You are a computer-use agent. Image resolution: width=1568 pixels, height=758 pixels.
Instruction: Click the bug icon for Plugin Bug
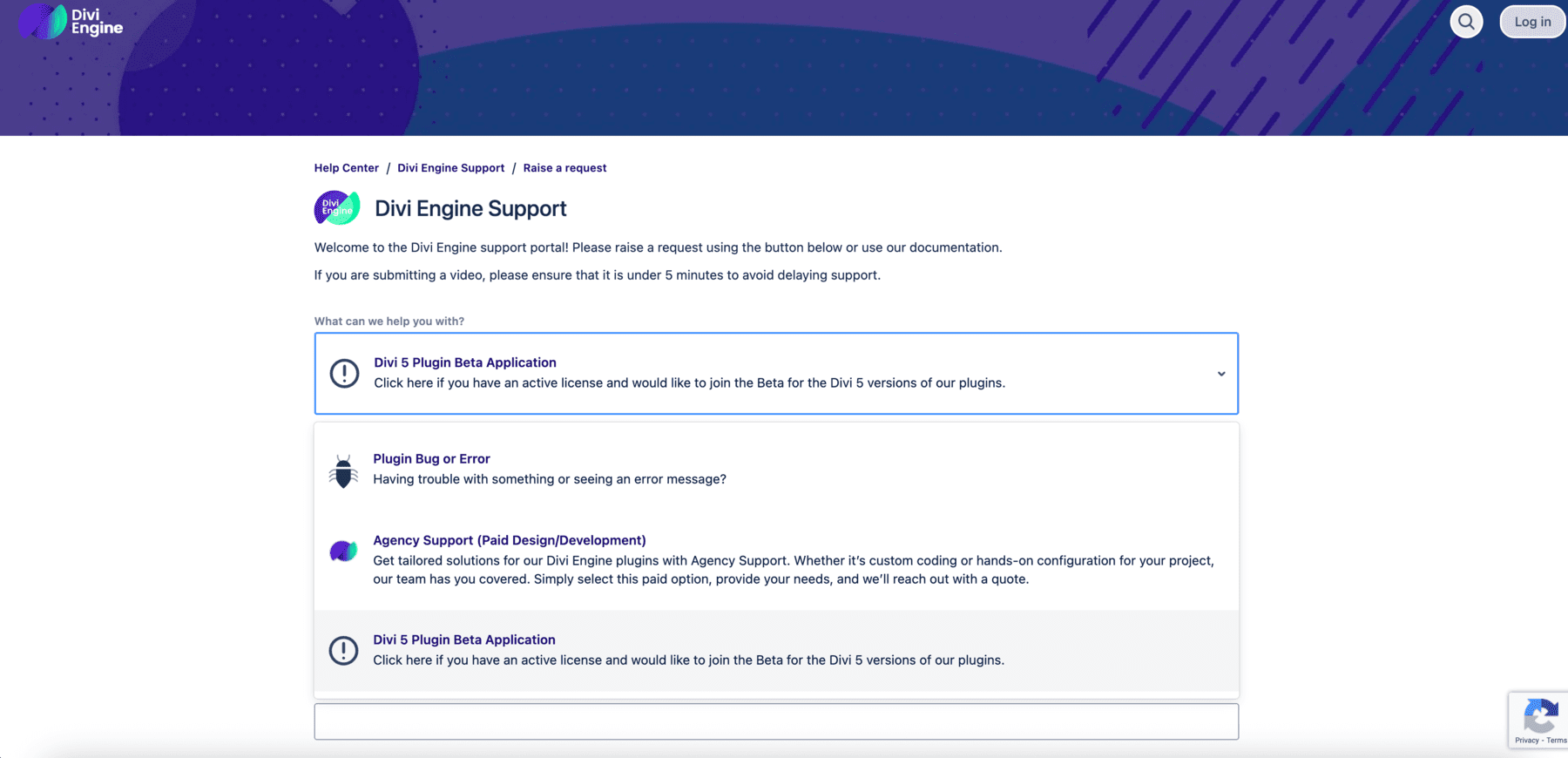(x=343, y=470)
